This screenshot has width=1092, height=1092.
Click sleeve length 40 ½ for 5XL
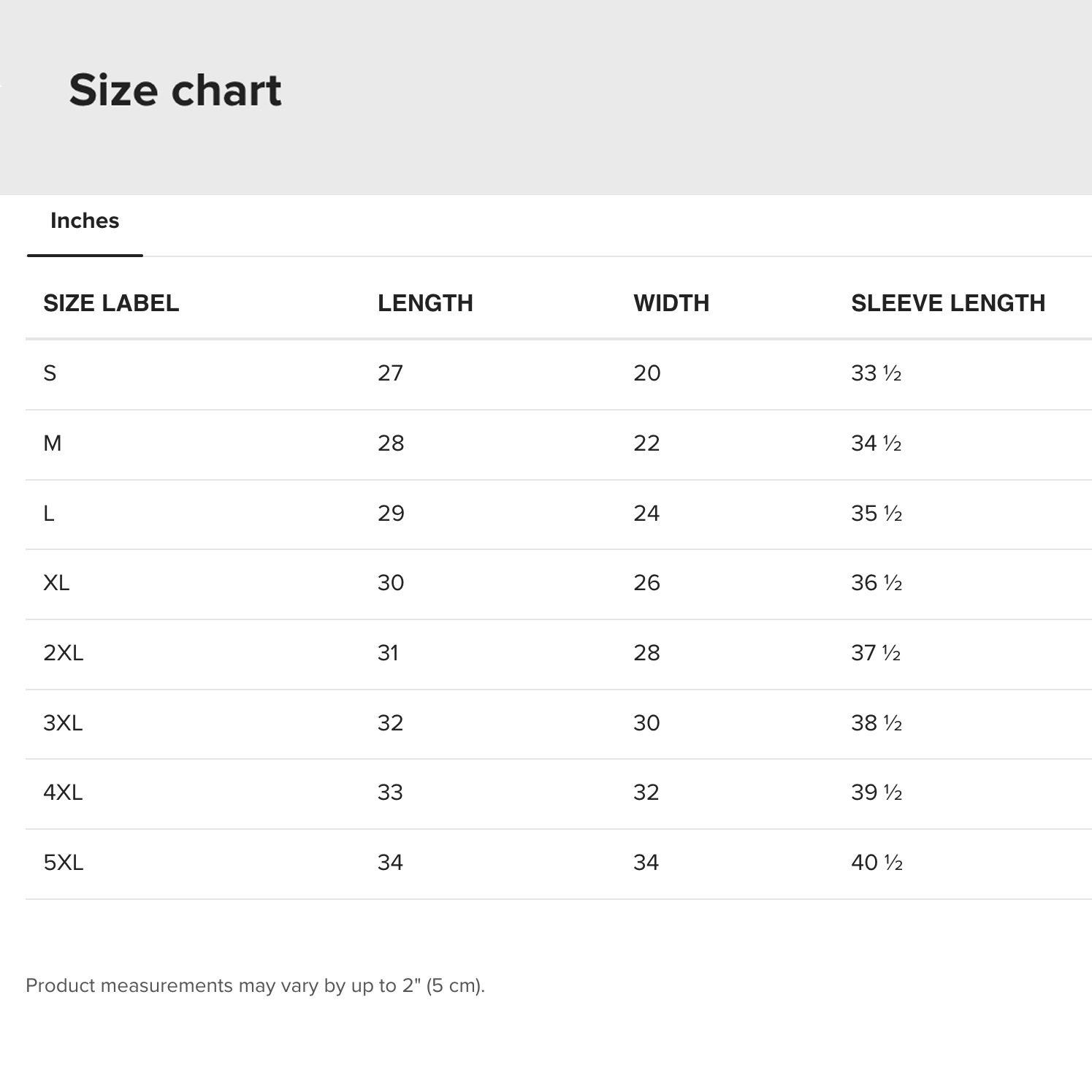877,863
